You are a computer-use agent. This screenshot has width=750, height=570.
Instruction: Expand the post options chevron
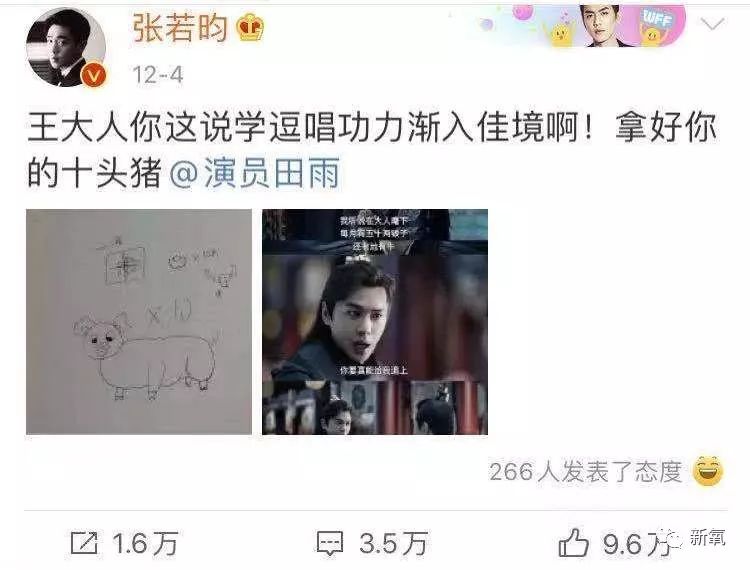coord(712,23)
